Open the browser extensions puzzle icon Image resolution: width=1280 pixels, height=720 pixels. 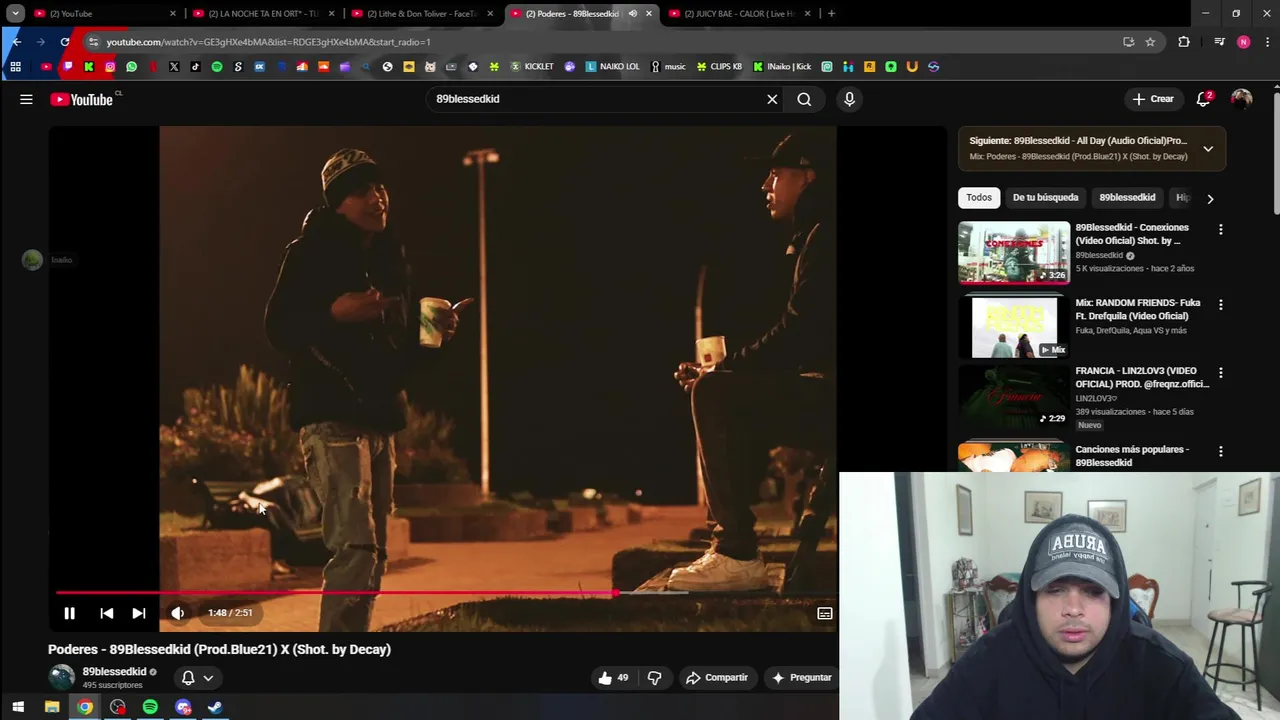pyautogui.click(x=1184, y=42)
